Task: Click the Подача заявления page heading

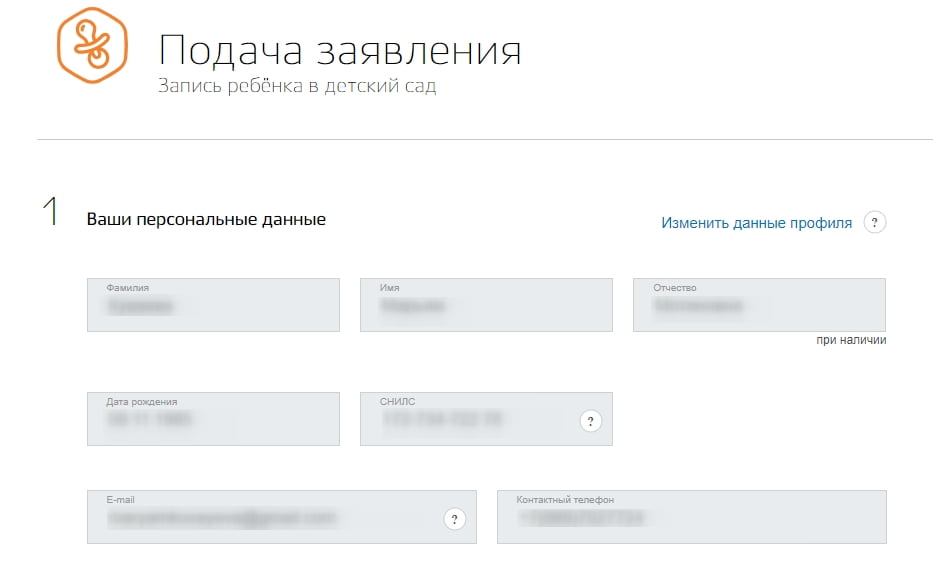Action: [340, 50]
